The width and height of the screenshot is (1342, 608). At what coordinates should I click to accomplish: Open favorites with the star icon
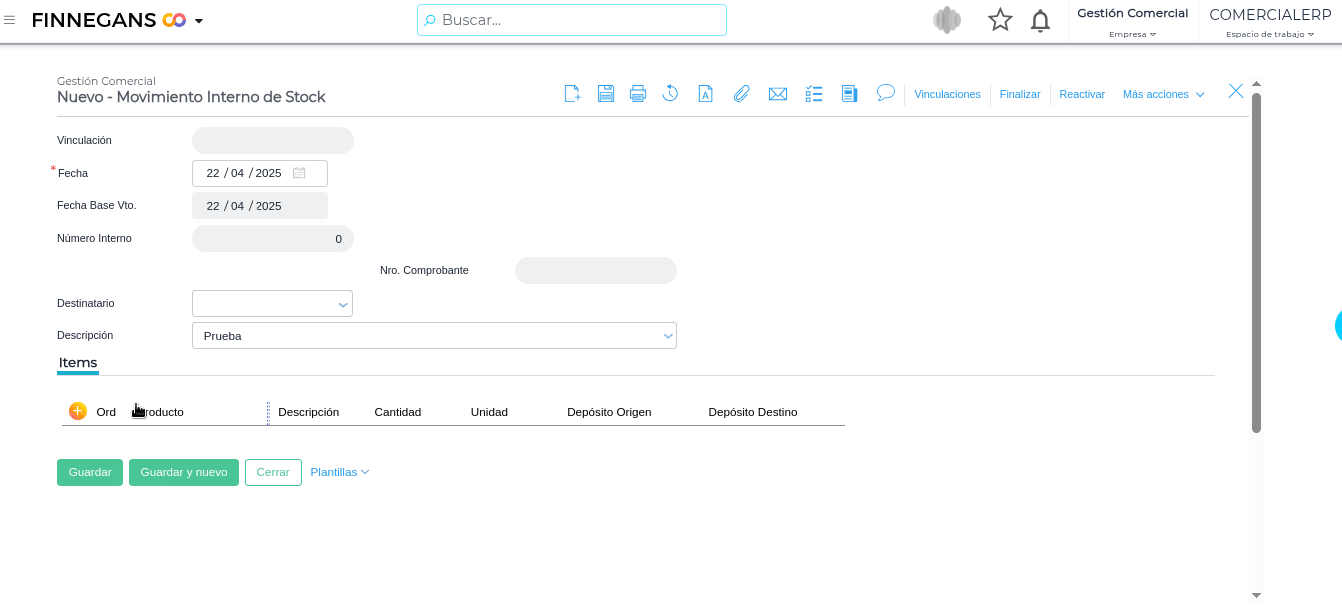click(1000, 20)
